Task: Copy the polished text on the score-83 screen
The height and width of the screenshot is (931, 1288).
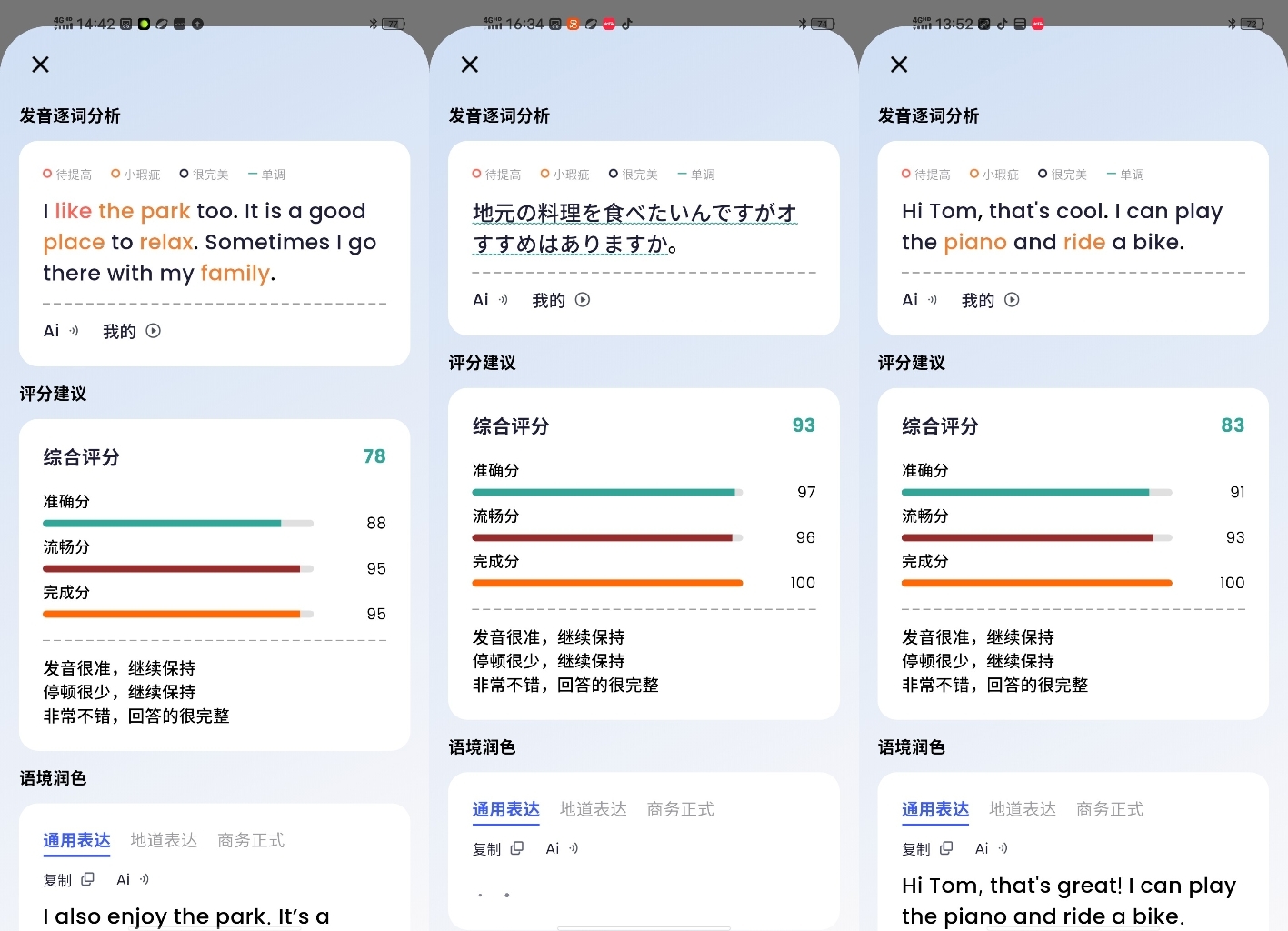Action: pyautogui.click(x=927, y=849)
